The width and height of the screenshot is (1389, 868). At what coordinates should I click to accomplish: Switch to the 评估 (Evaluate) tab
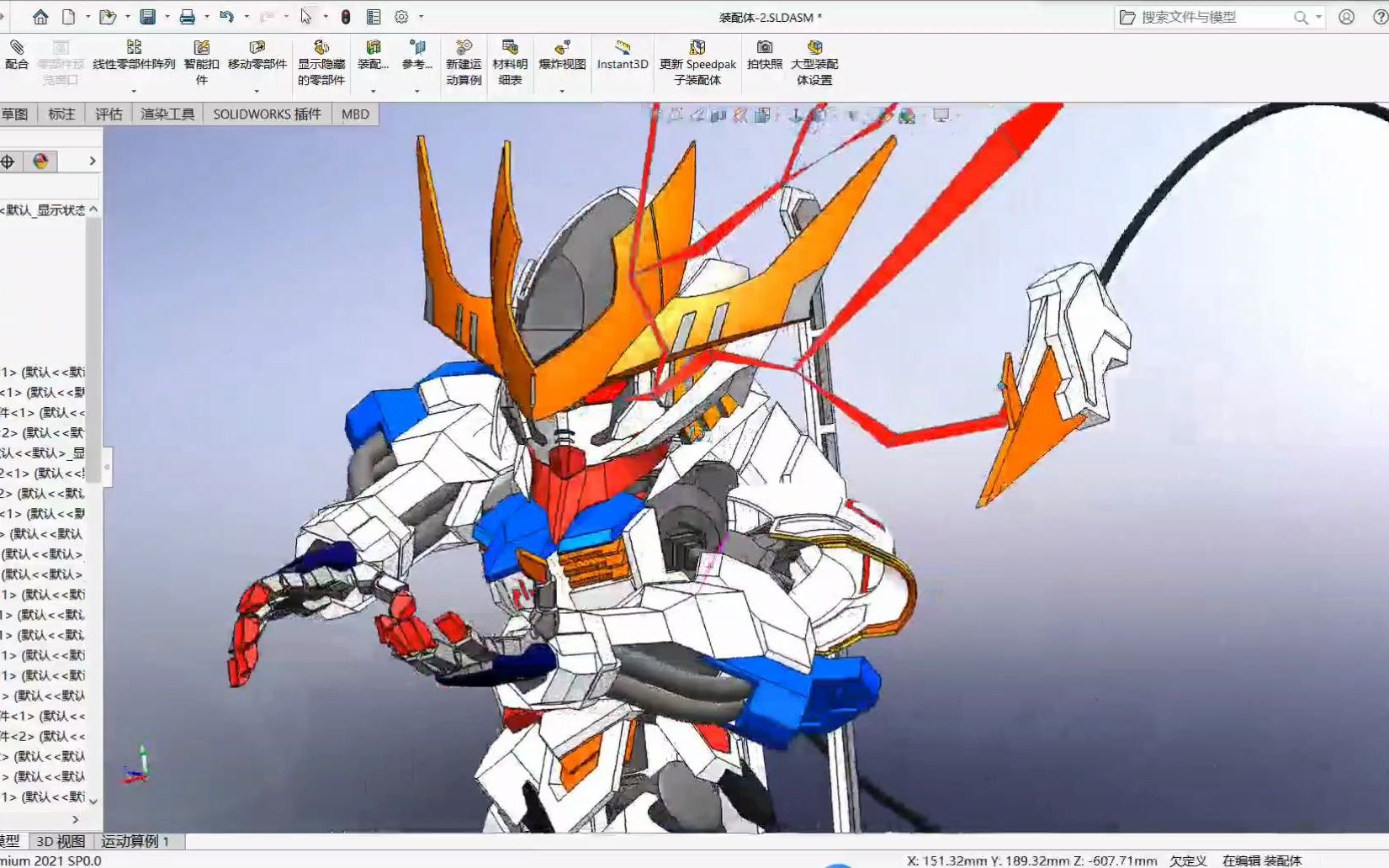(109, 114)
